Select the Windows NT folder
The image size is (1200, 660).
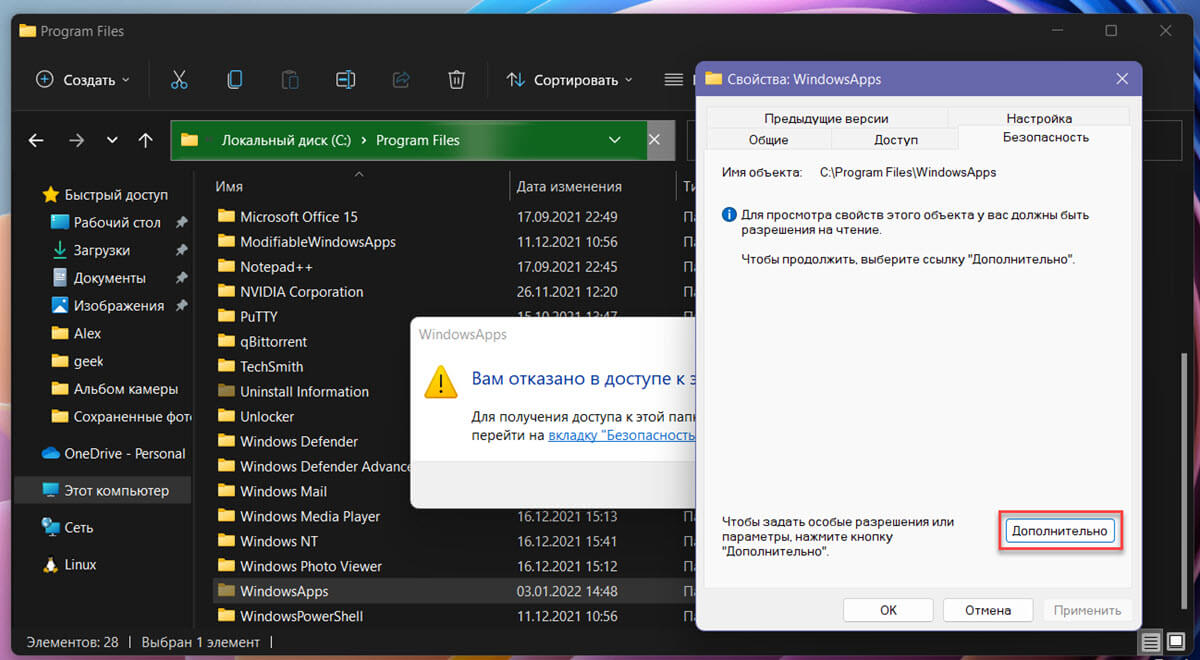tap(267, 541)
